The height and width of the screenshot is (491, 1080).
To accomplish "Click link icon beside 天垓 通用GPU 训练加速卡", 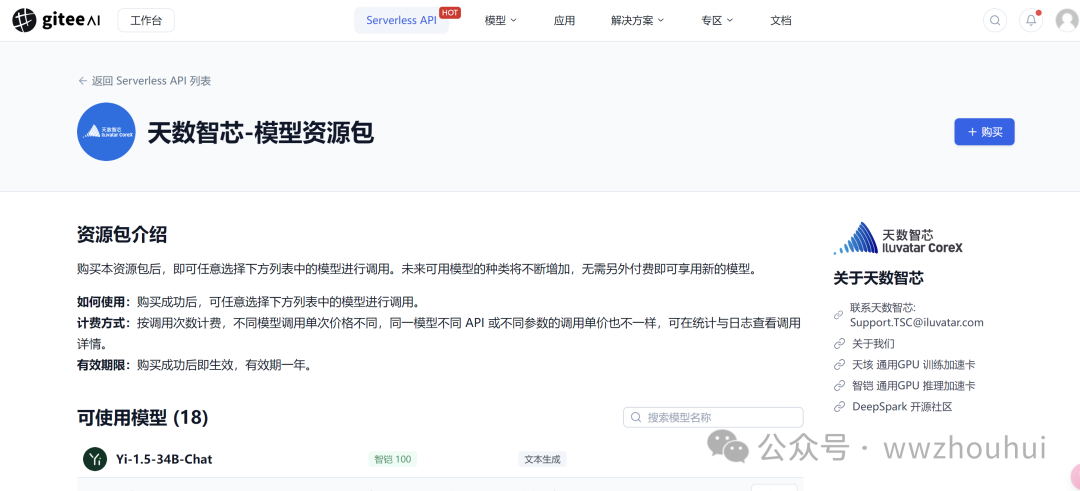I will tap(839, 364).
